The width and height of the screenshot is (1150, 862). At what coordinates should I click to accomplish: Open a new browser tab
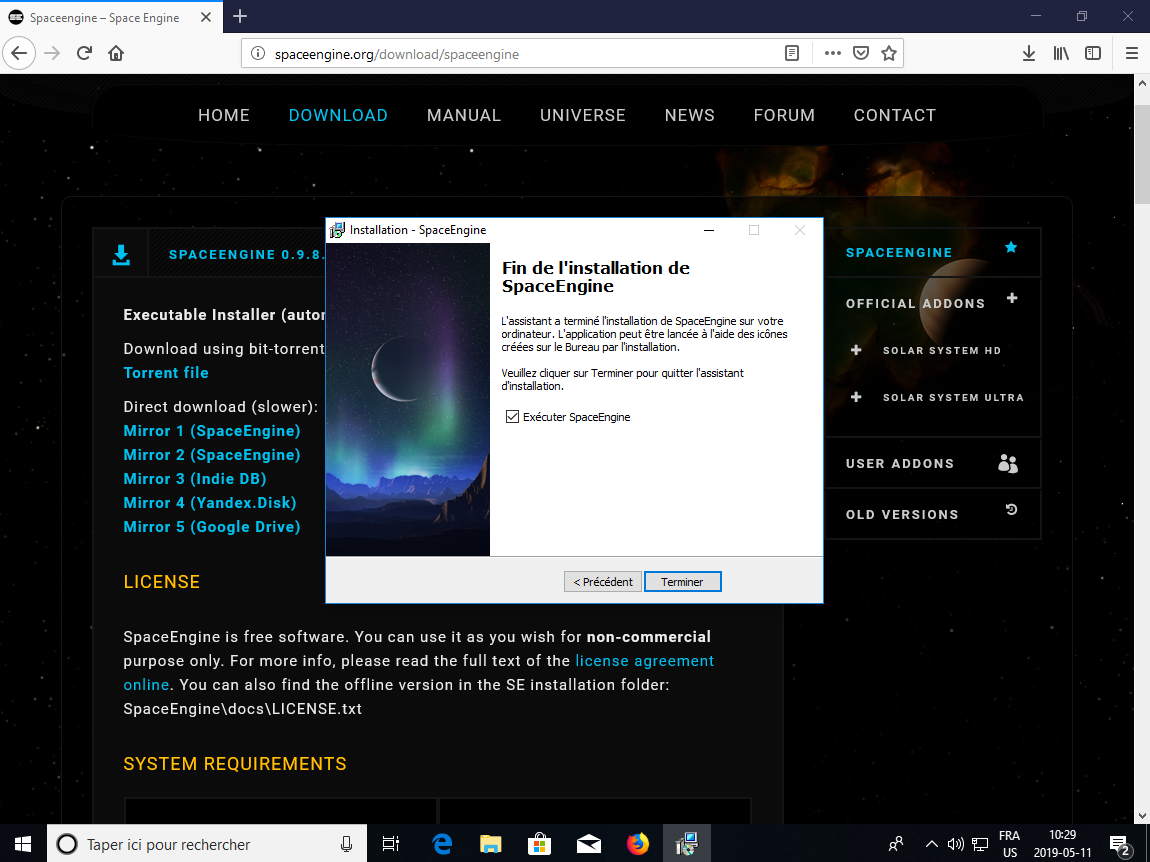240,16
